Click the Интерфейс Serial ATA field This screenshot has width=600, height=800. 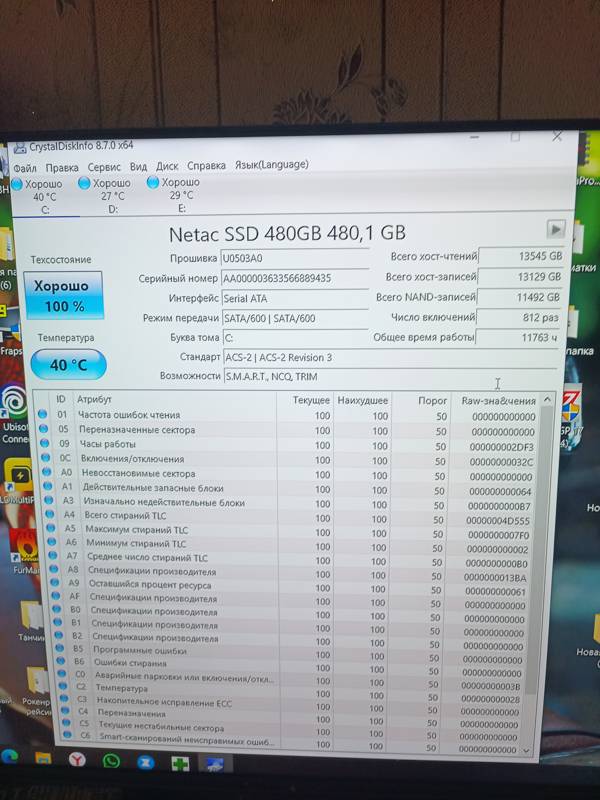(x=295, y=298)
